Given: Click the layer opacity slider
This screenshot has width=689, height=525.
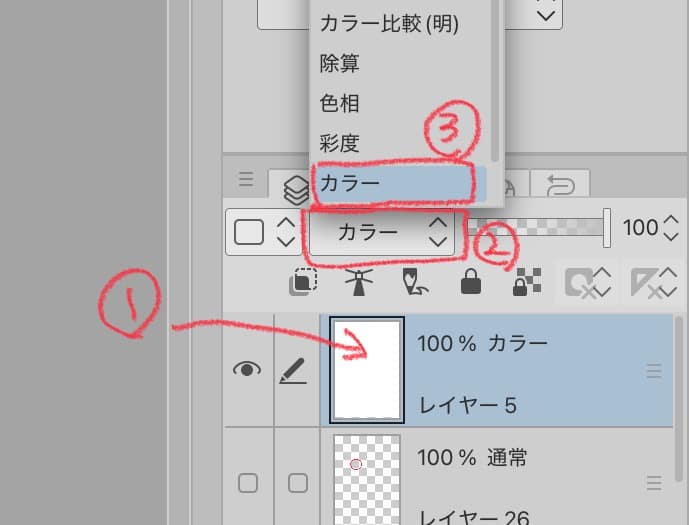Looking at the screenshot, I should [x=540, y=228].
